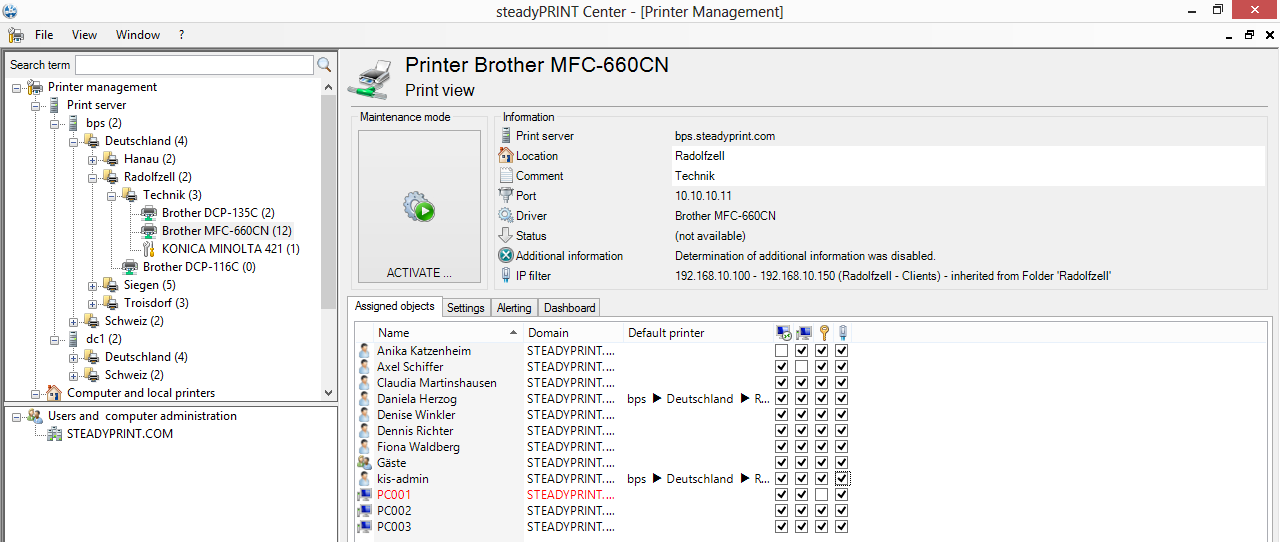
Task: Uncheck last checkbox for Claudia Martinshausen
Action: pos(842,383)
